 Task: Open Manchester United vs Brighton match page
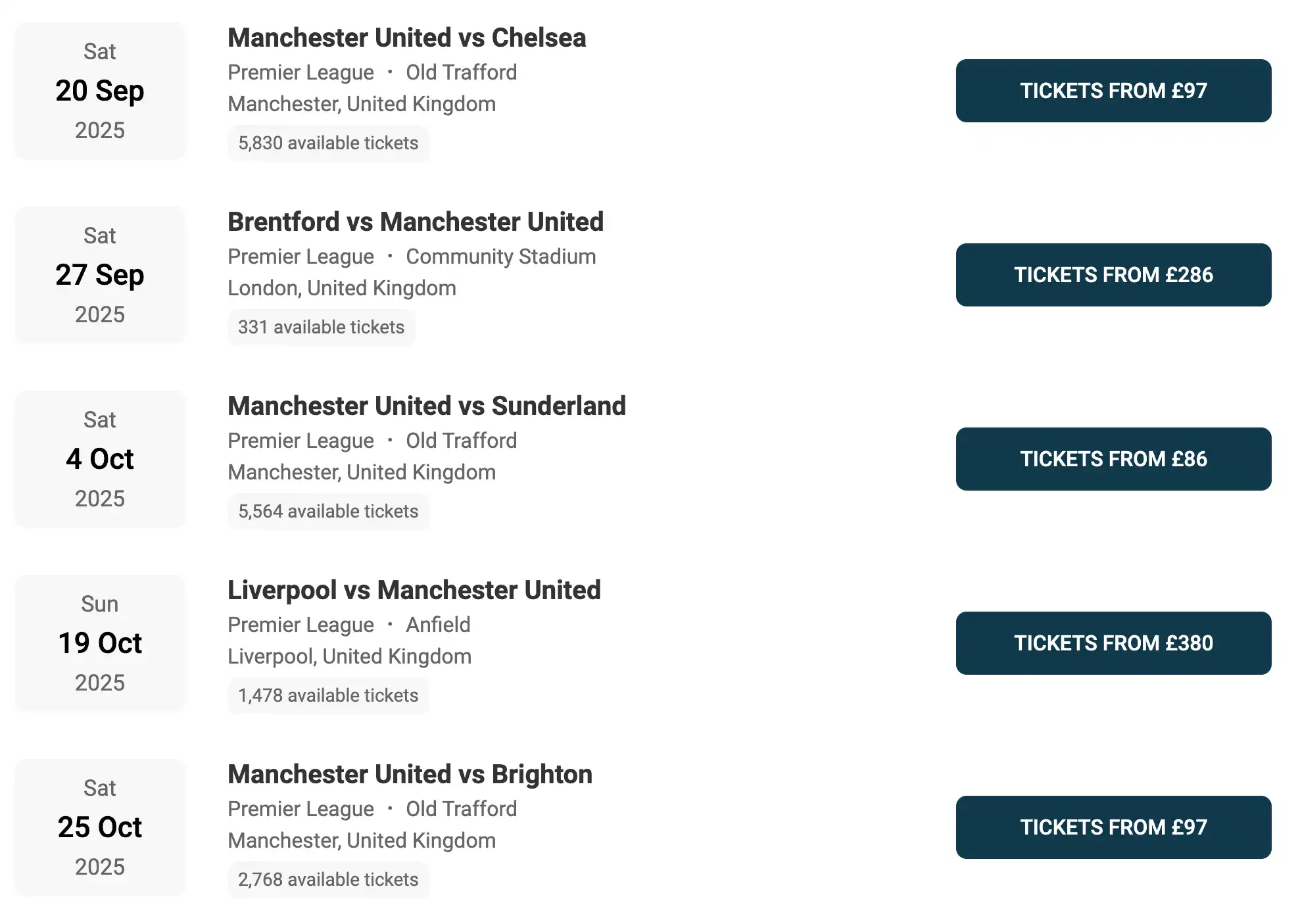point(409,774)
